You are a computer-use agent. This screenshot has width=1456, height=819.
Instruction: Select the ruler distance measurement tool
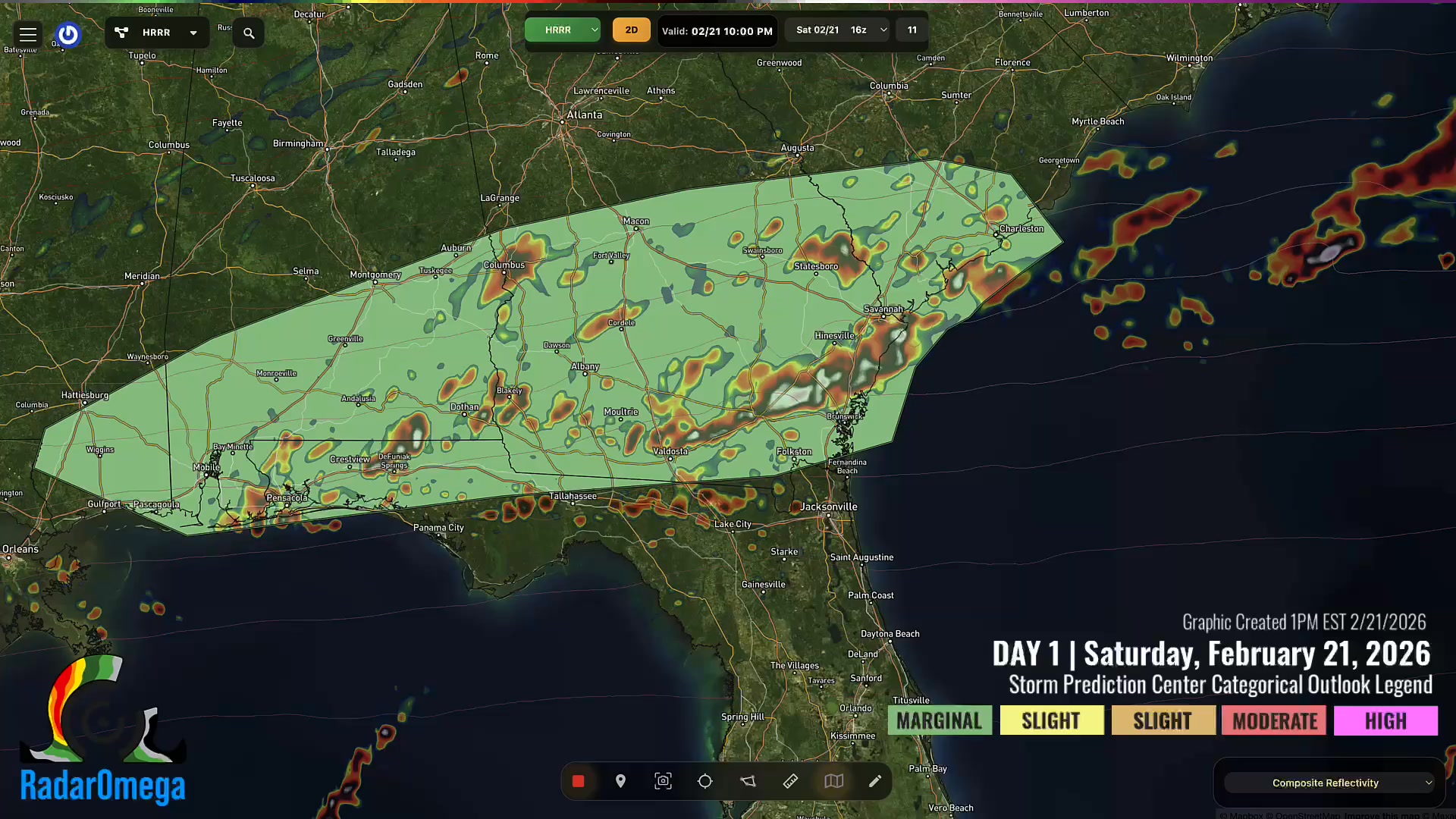pyautogui.click(x=790, y=781)
